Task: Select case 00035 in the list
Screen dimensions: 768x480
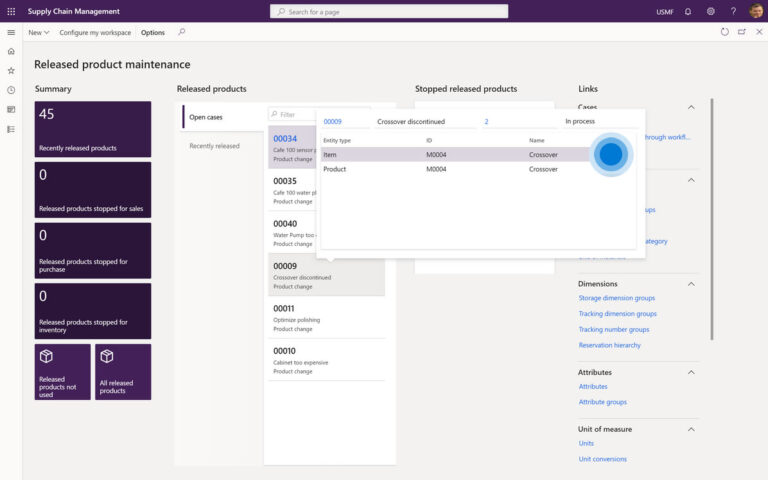Action: (292, 191)
